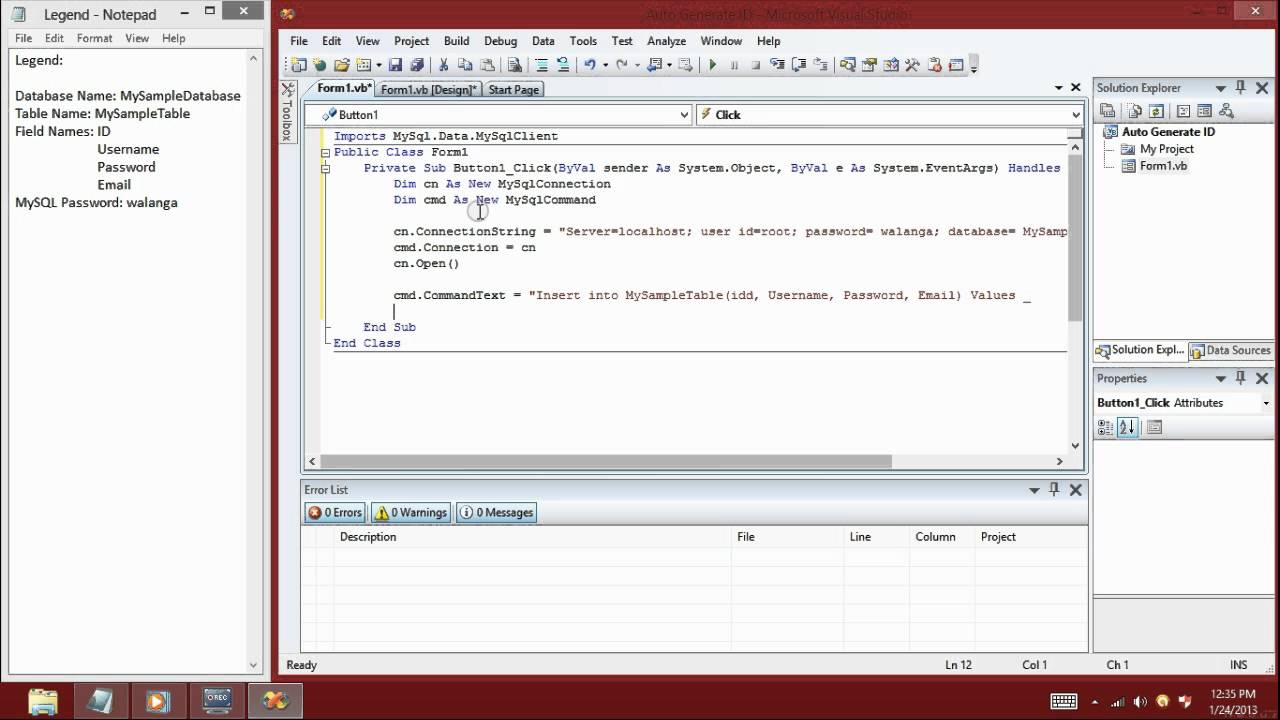The height and width of the screenshot is (720, 1280).
Task: Click the Break All pause icon
Action: [x=734, y=65]
